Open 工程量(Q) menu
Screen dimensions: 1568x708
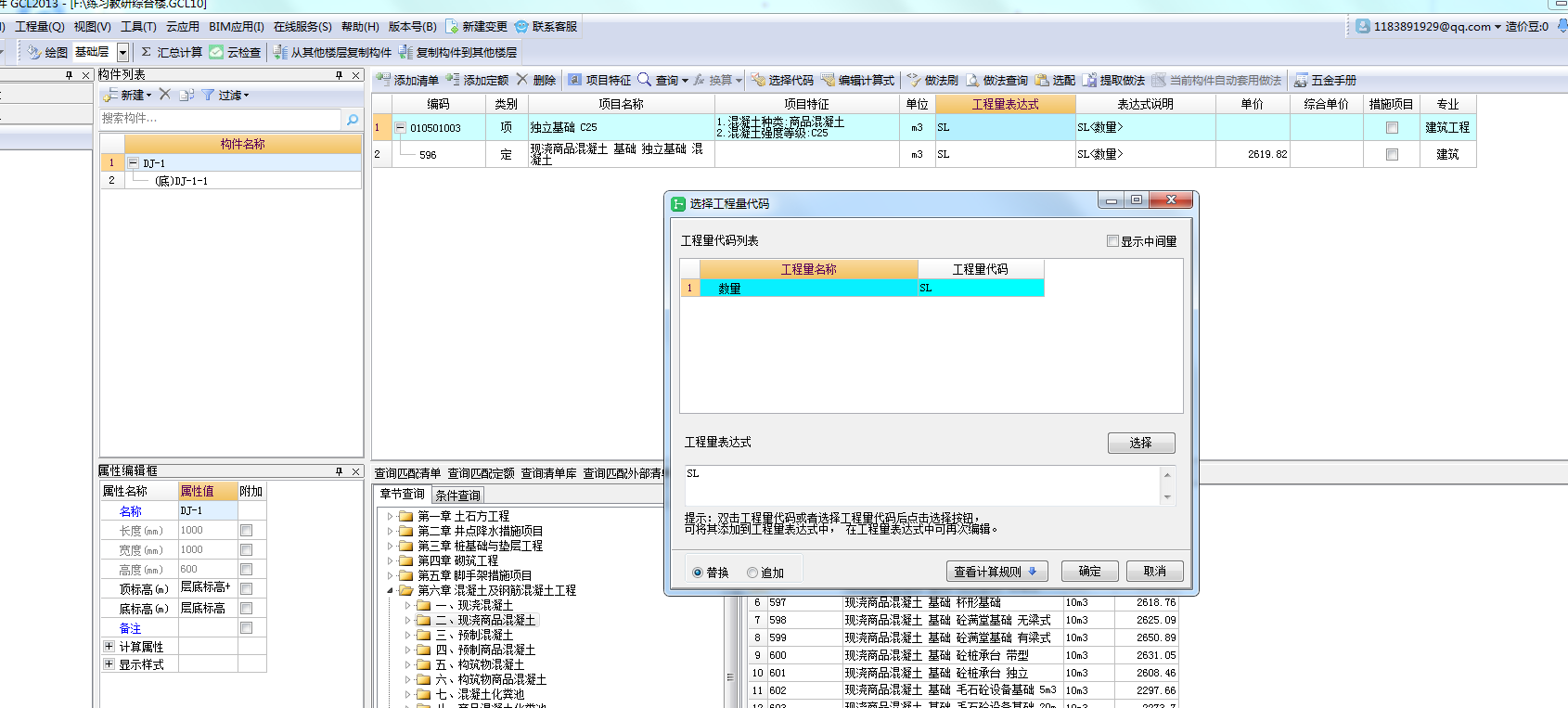[x=40, y=27]
